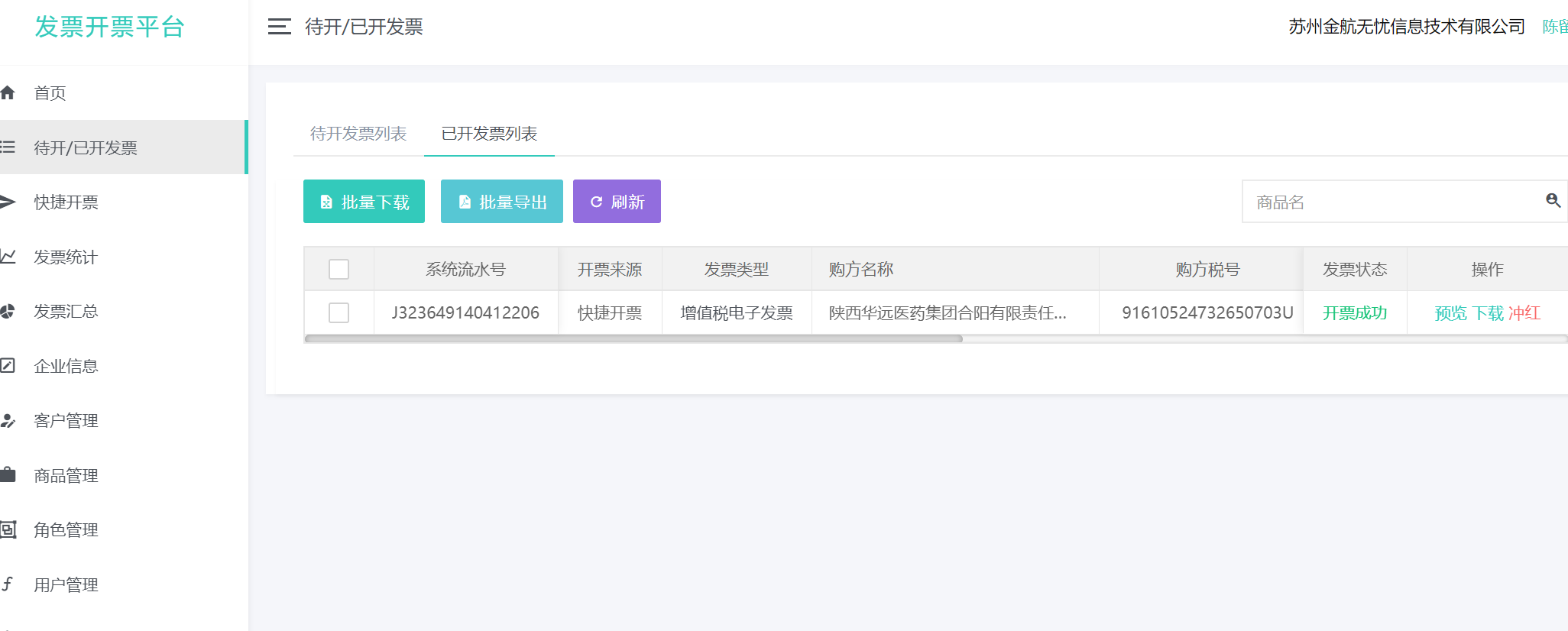Toggle the select-all checkbox in table header
1568x631 pixels.
click(339, 270)
